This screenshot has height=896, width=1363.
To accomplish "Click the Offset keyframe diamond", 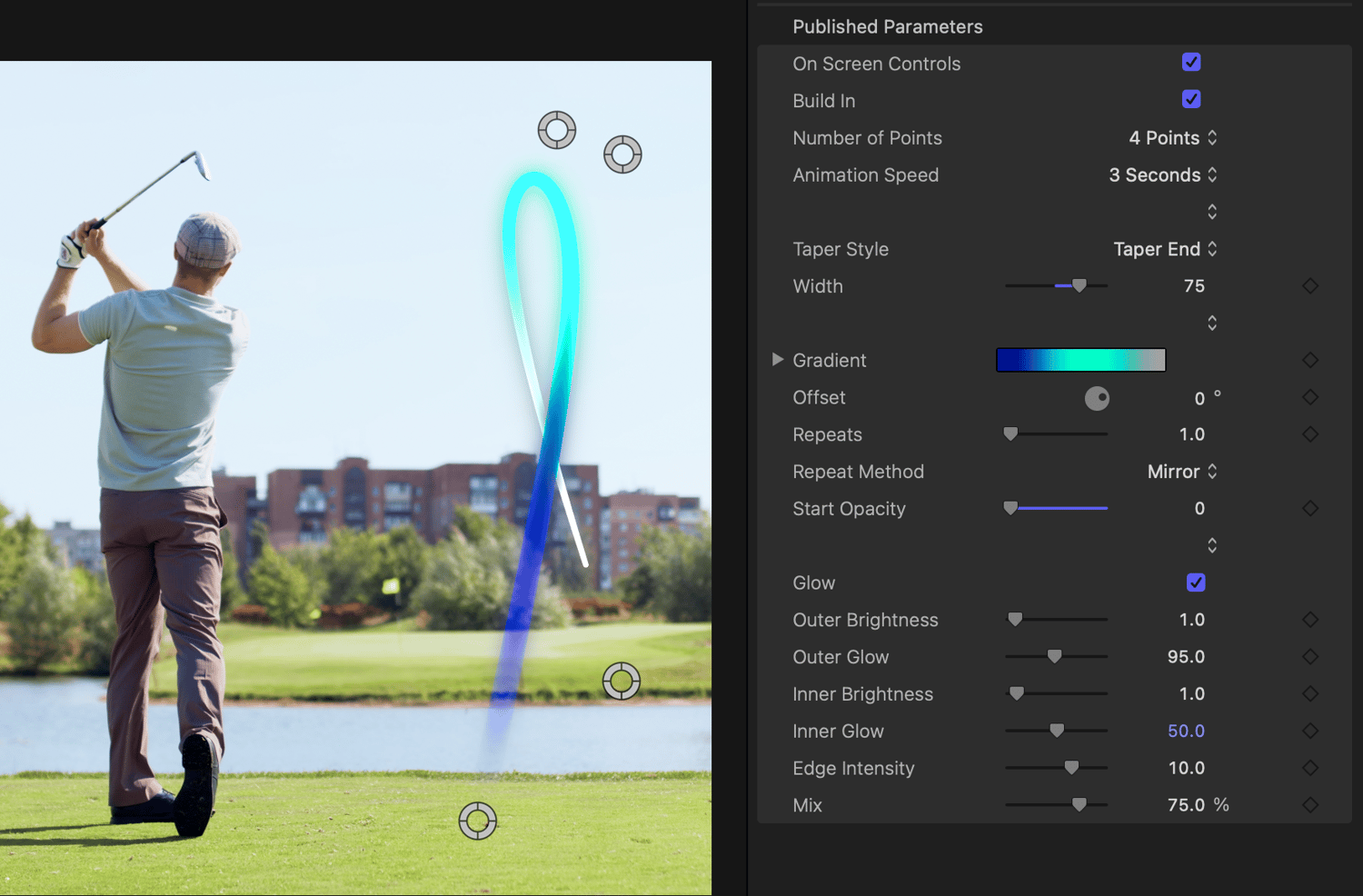I will point(1310,397).
